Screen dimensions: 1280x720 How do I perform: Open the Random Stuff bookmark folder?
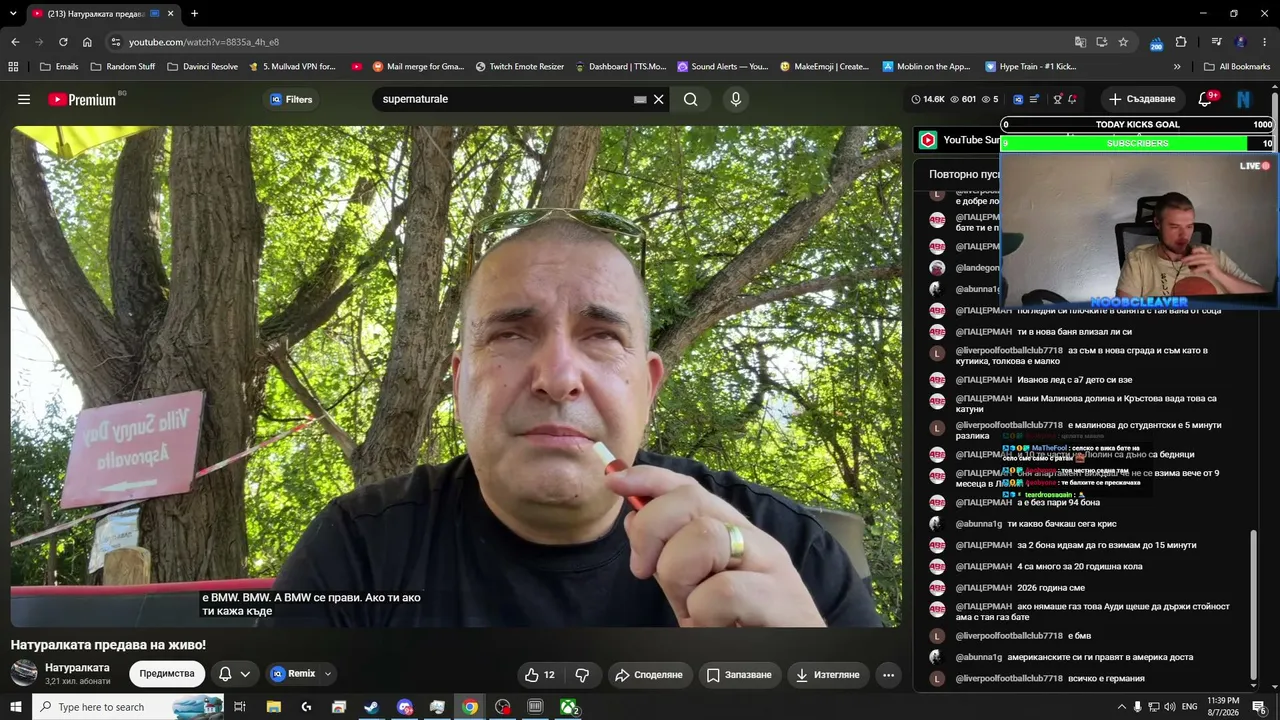click(x=122, y=67)
